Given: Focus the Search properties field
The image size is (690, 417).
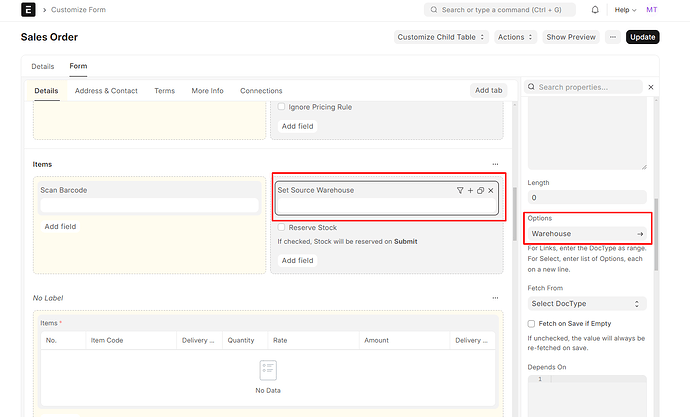Looking at the screenshot, I should click(x=583, y=87).
